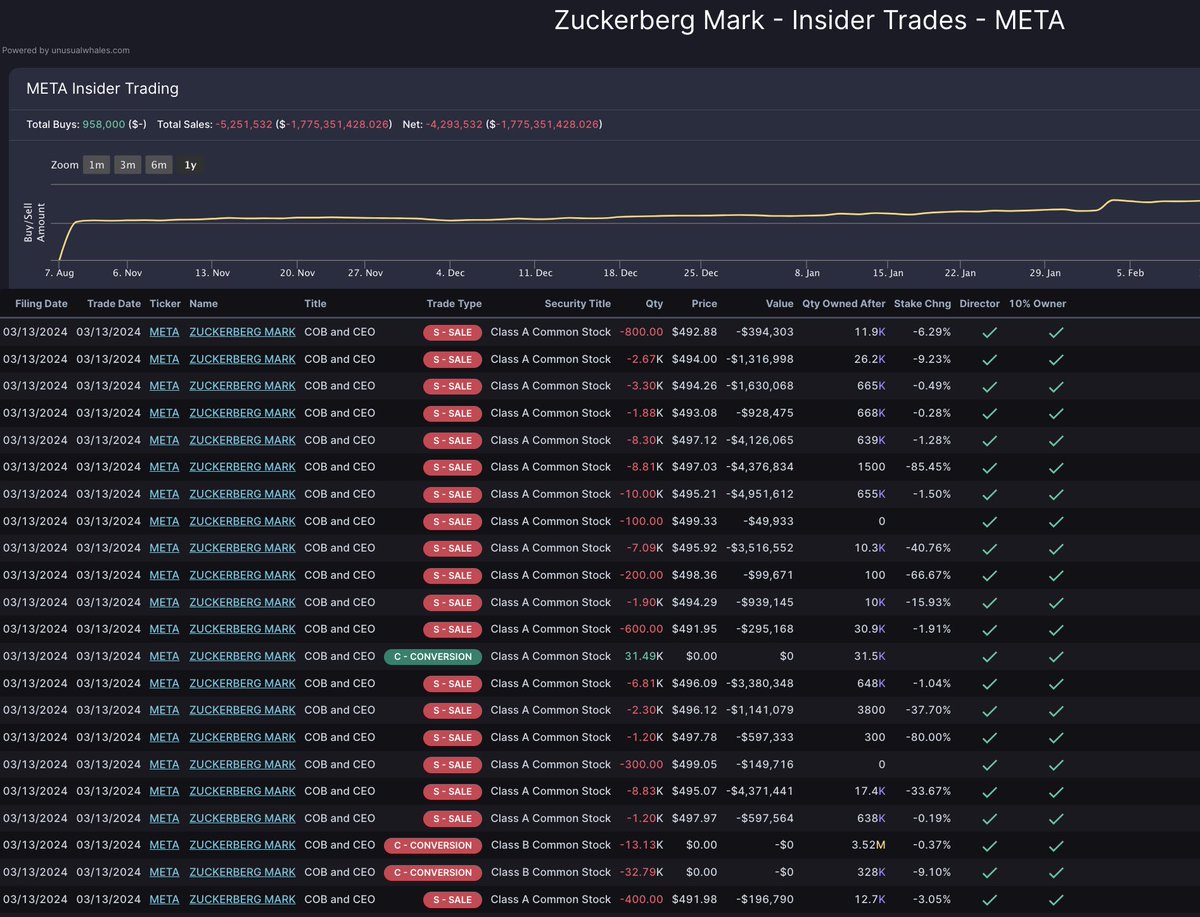
Task: Click the Class B Common Stock cell in -13.13K row
Action: (x=551, y=845)
